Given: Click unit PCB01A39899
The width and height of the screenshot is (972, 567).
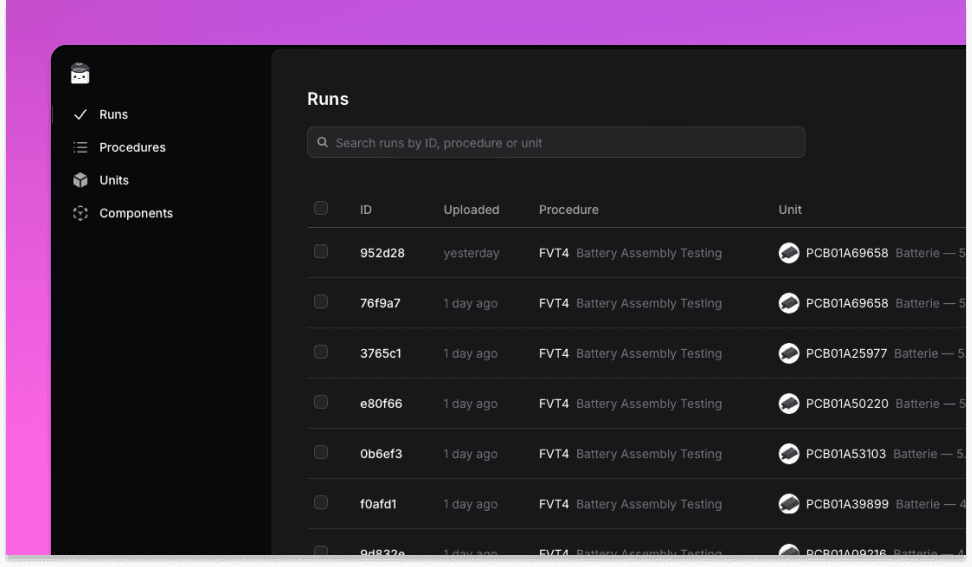Looking at the screenshot, I should click(847, 504).
